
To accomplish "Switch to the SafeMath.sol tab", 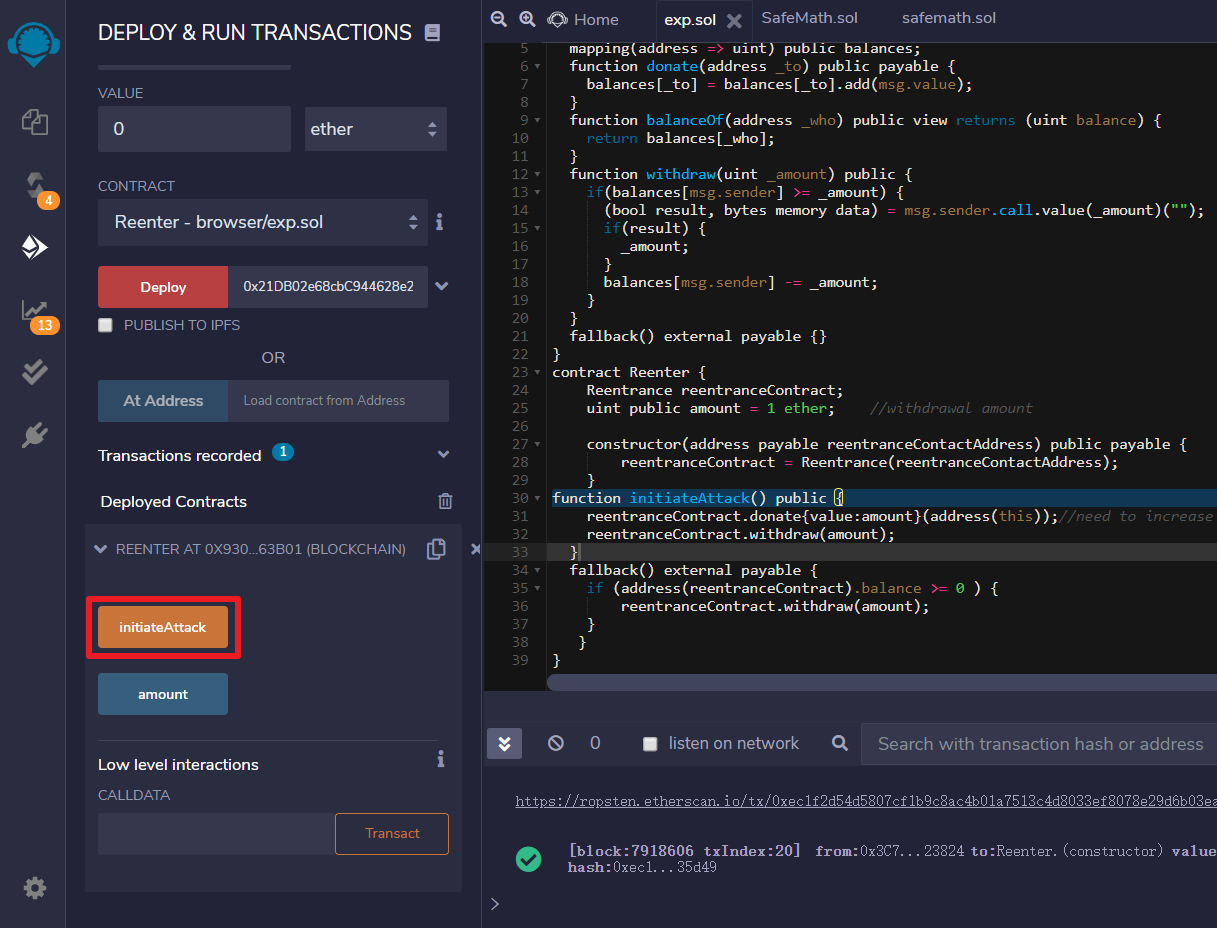I will [x=809, y=18].
